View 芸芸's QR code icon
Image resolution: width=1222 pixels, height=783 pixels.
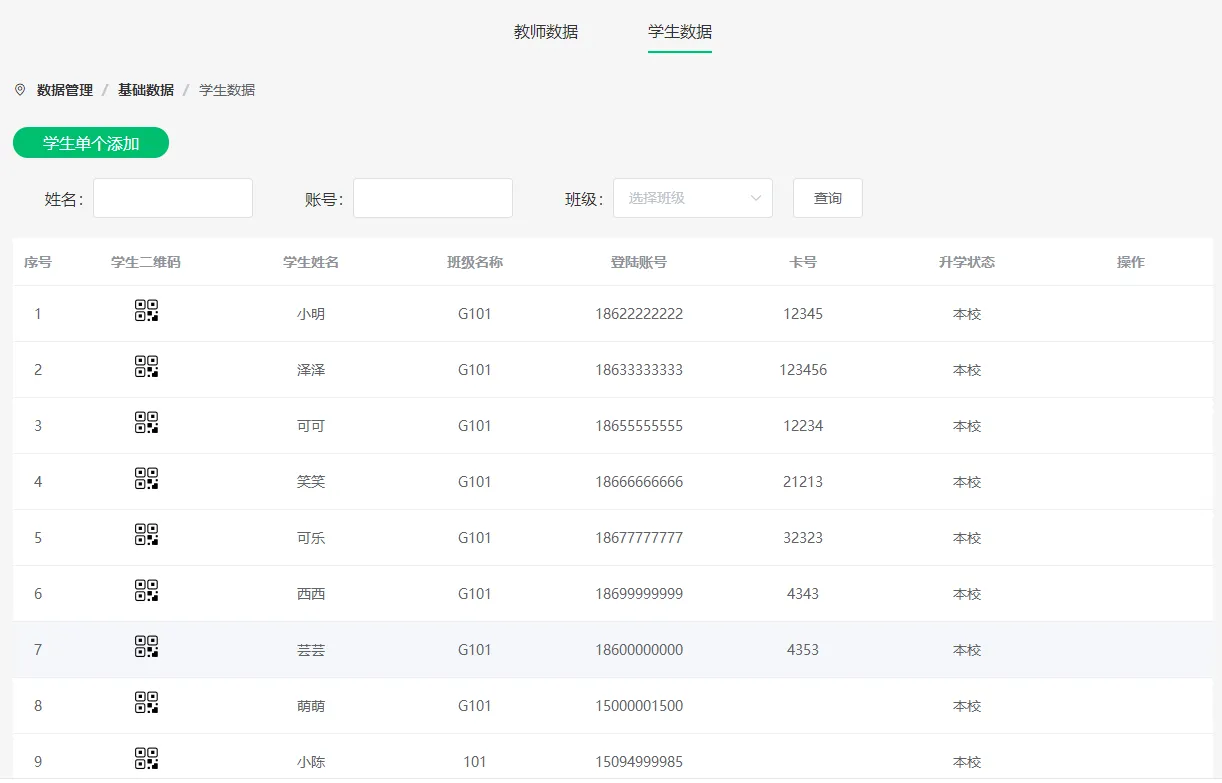click(145, 647)
